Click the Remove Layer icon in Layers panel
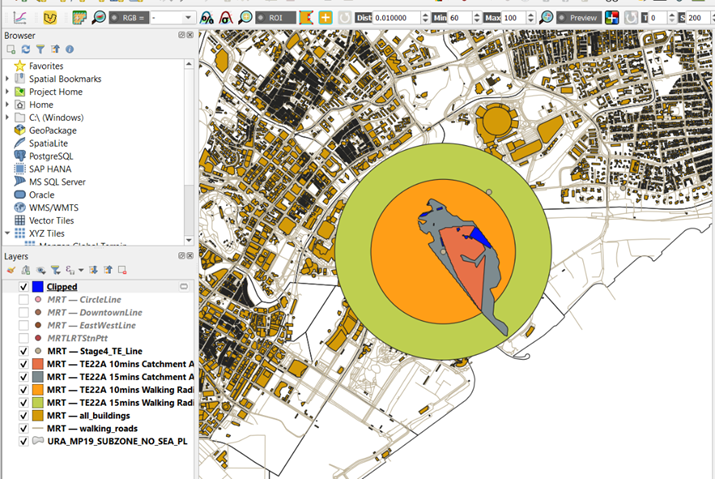 click(x=122, y=270)
